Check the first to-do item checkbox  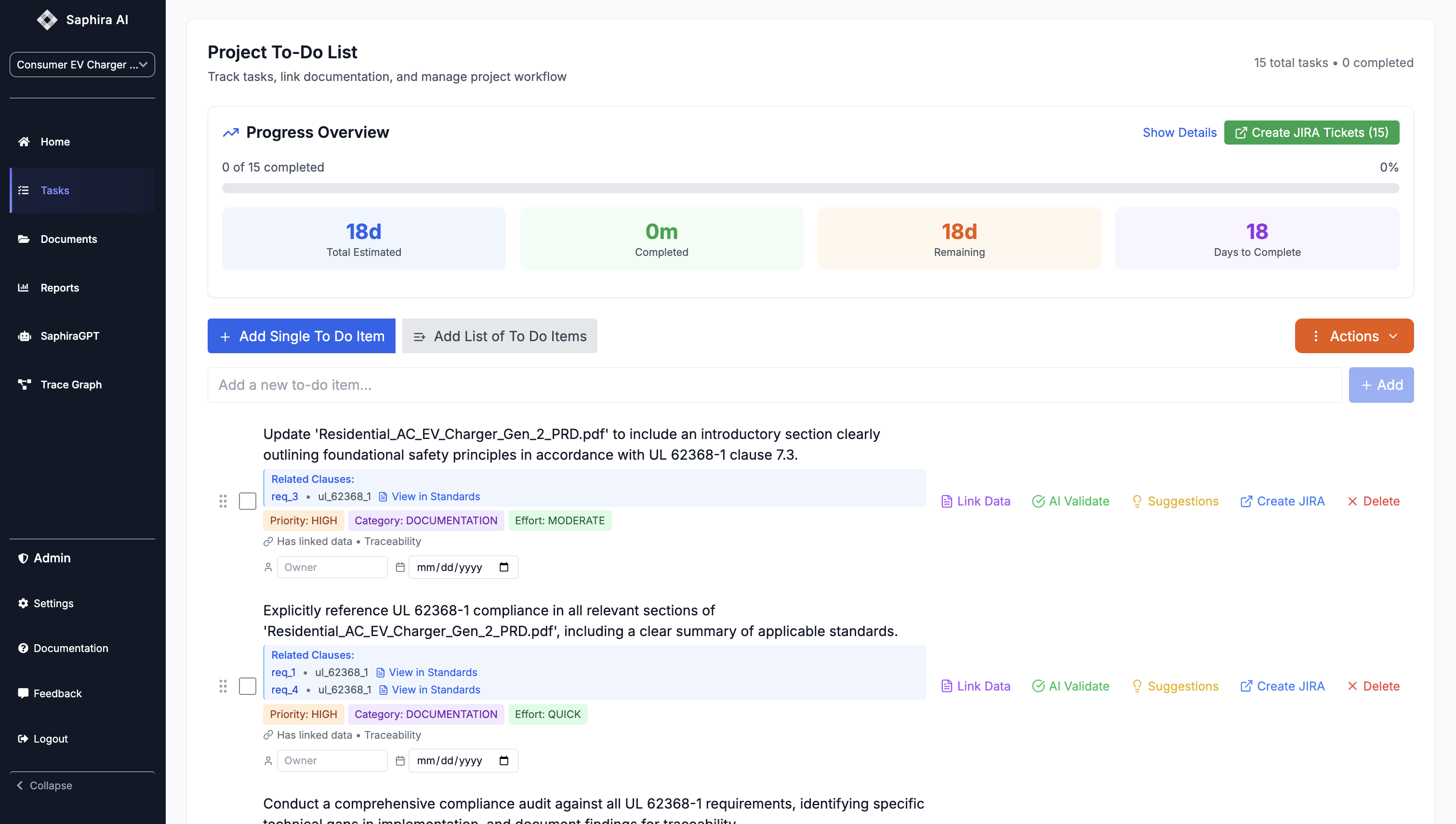247,501
